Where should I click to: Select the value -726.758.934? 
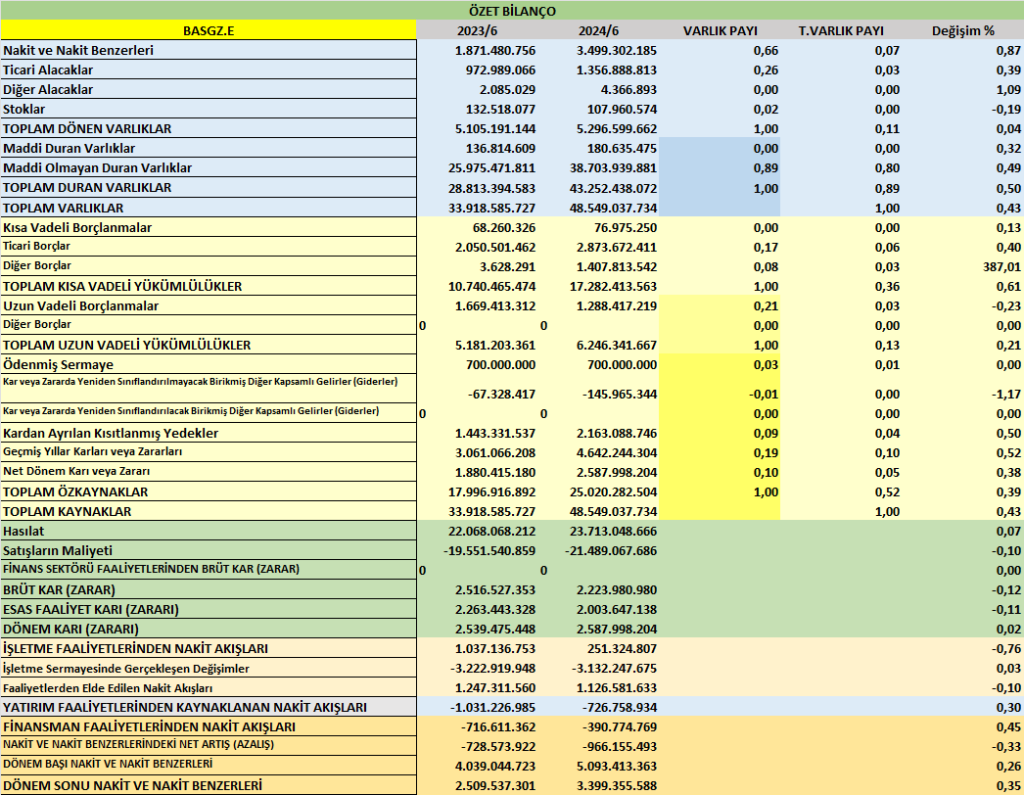(619, 707)
